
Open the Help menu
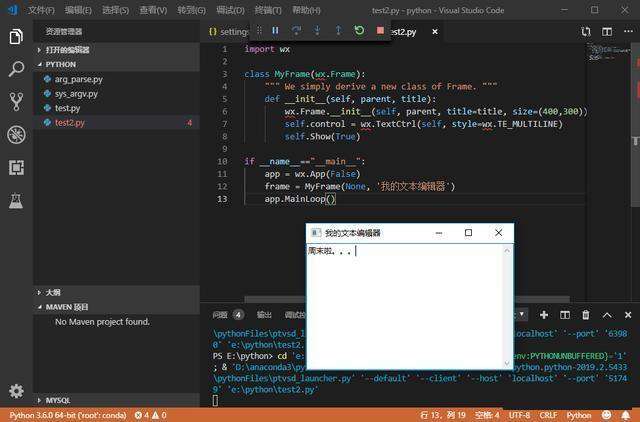click(306, 10)
